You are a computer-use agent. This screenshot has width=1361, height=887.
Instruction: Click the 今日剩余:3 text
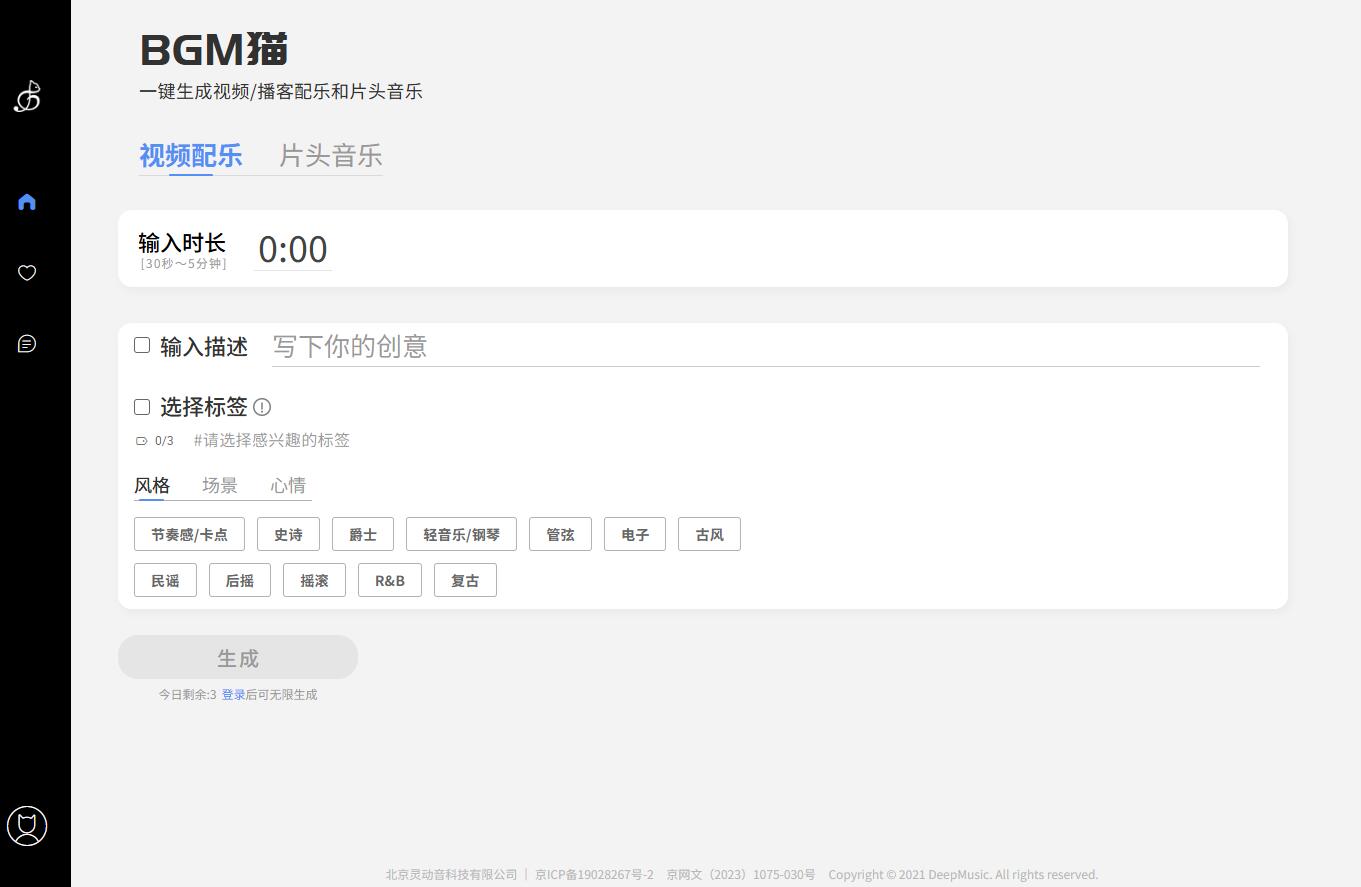point(187,695)
